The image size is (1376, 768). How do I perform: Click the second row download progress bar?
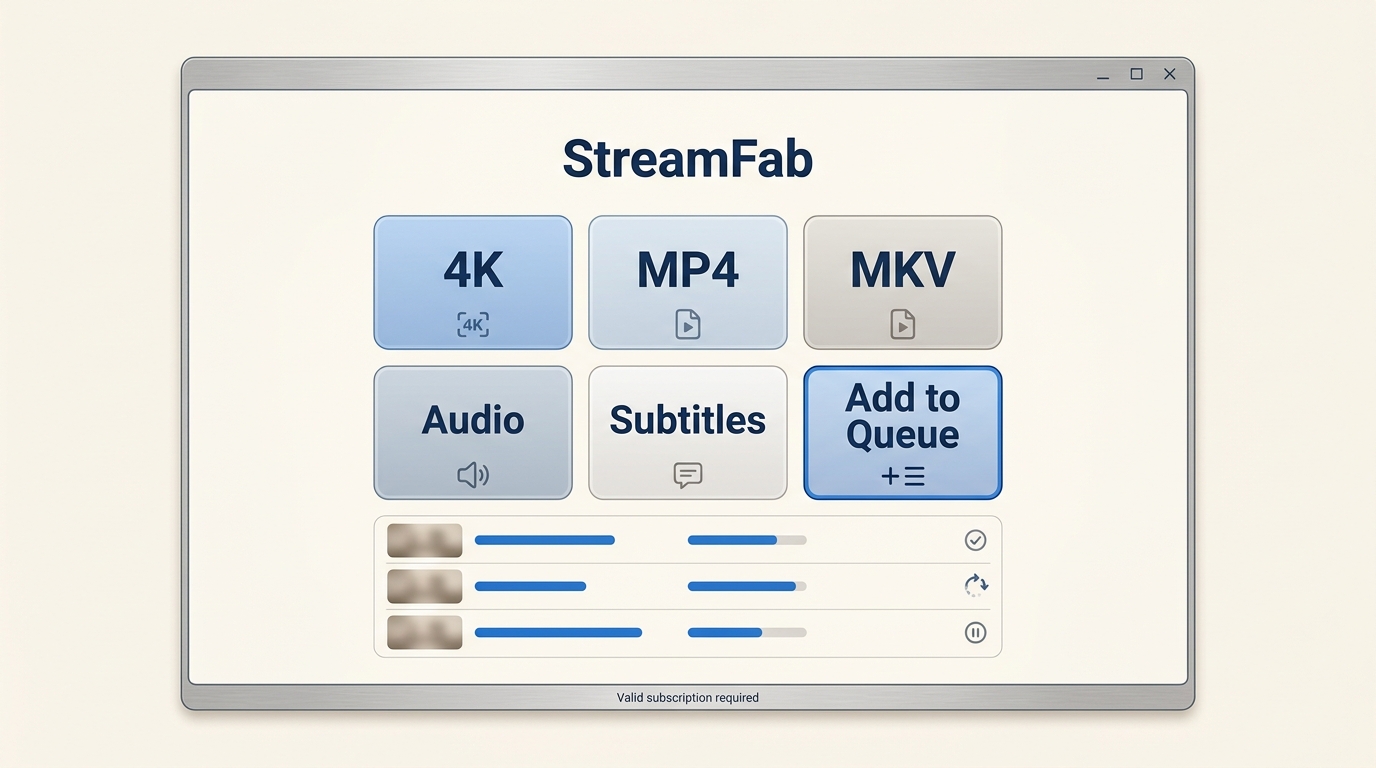click(x=747, y=586)
